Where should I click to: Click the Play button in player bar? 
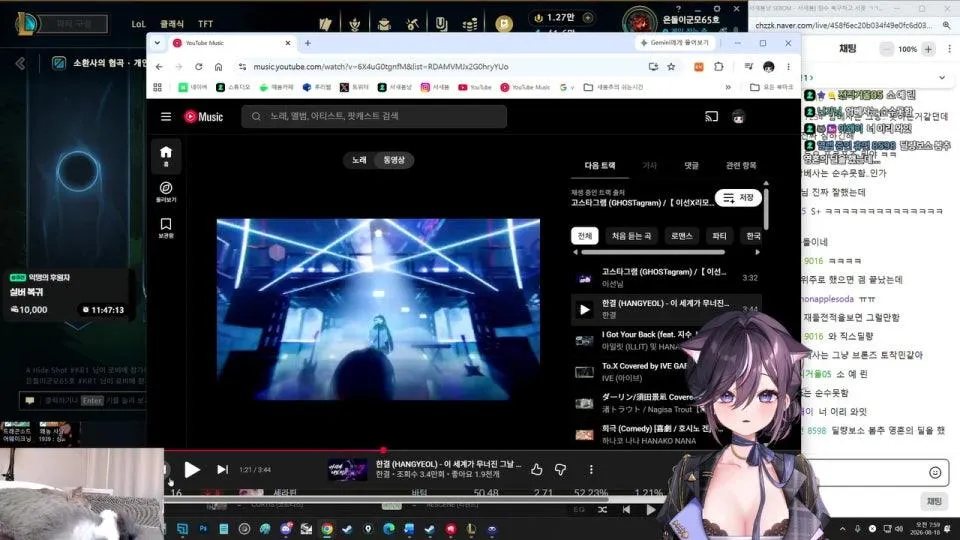coord(192,470)
